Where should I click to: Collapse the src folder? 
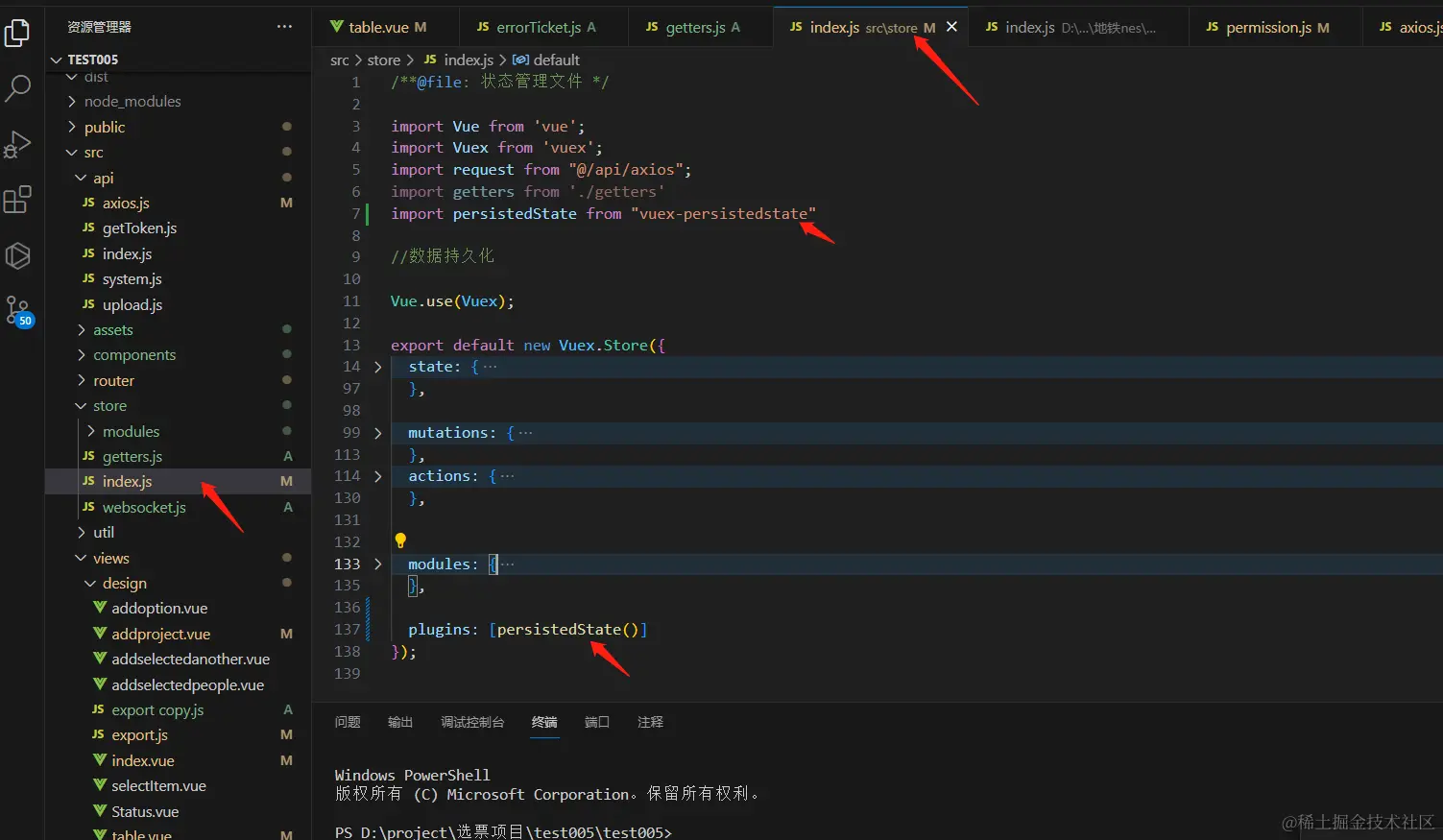click(x=72, y=152)
